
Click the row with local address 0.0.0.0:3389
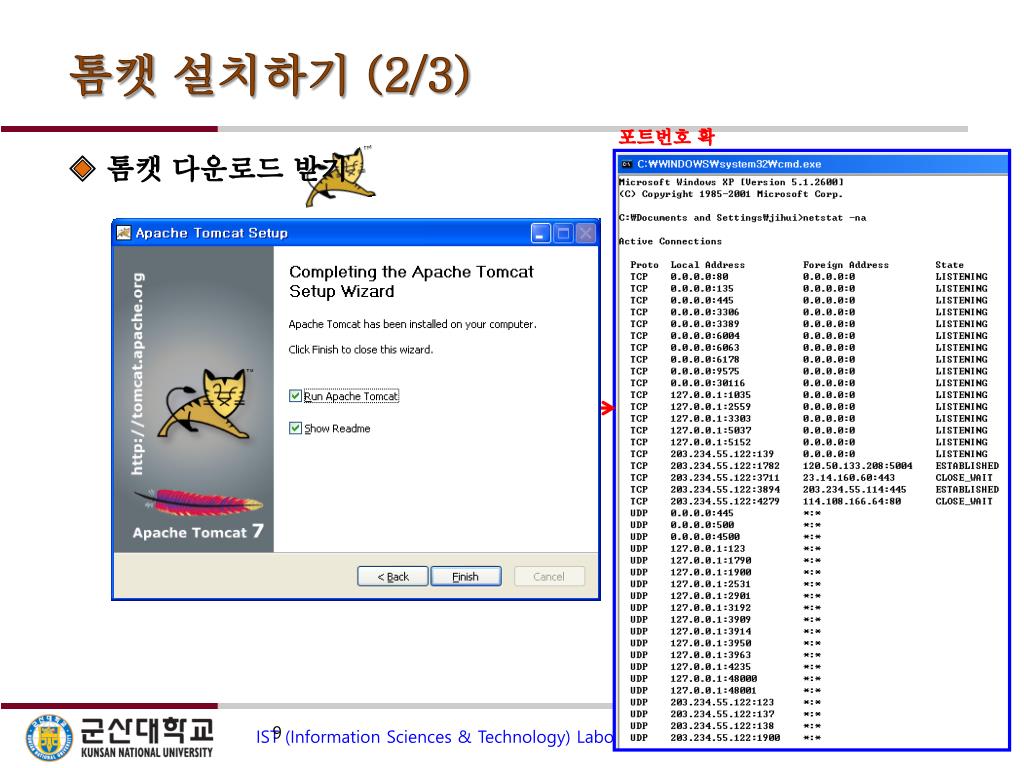pos(808,324)
